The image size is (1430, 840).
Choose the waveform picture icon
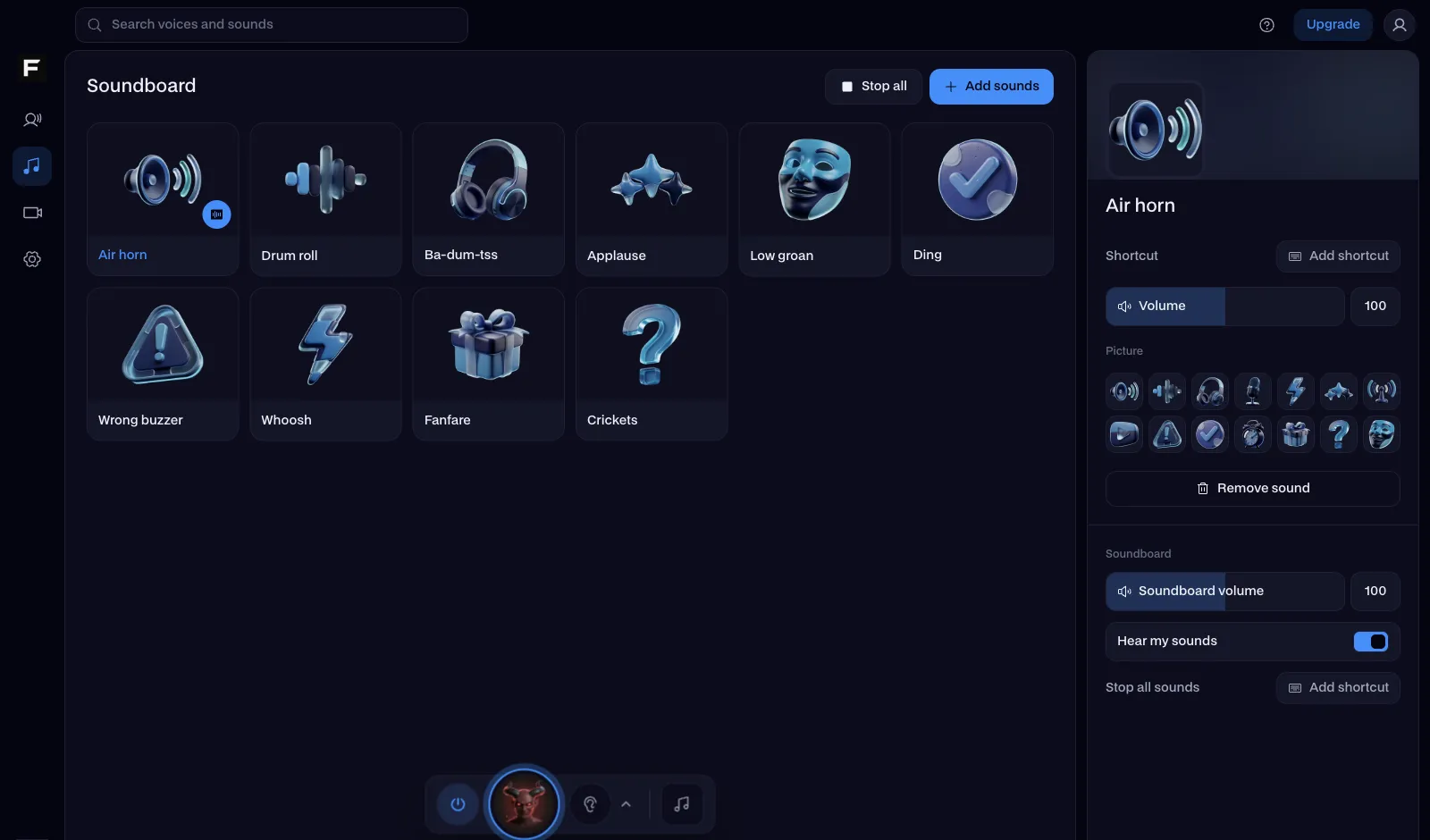tap(1167, 391)
